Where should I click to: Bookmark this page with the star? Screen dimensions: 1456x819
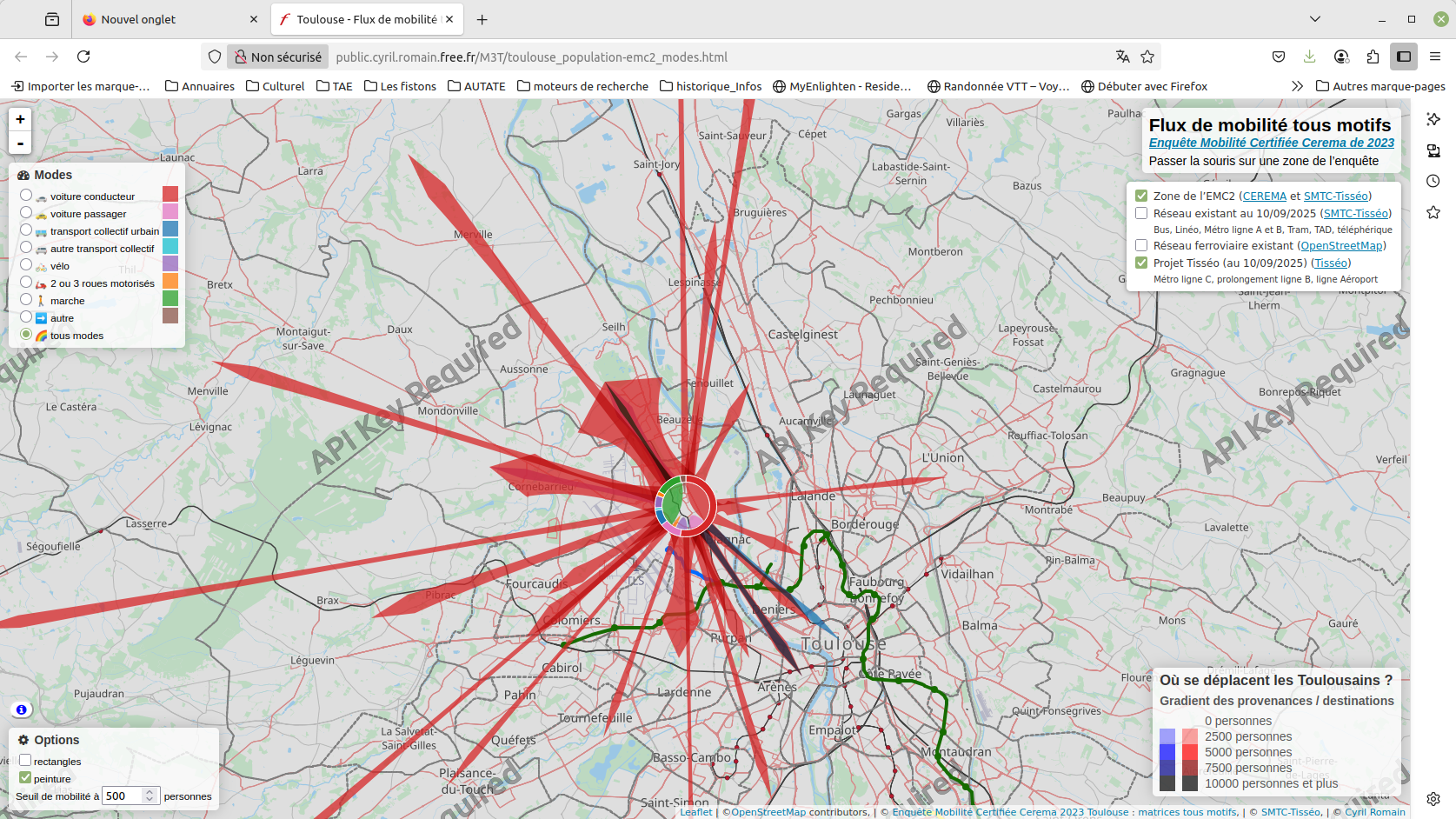click(x=1147, y=57)
